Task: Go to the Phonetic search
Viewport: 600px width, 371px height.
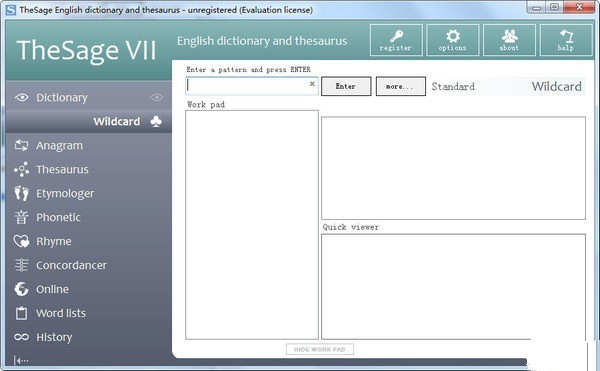Action: [58, 217]
